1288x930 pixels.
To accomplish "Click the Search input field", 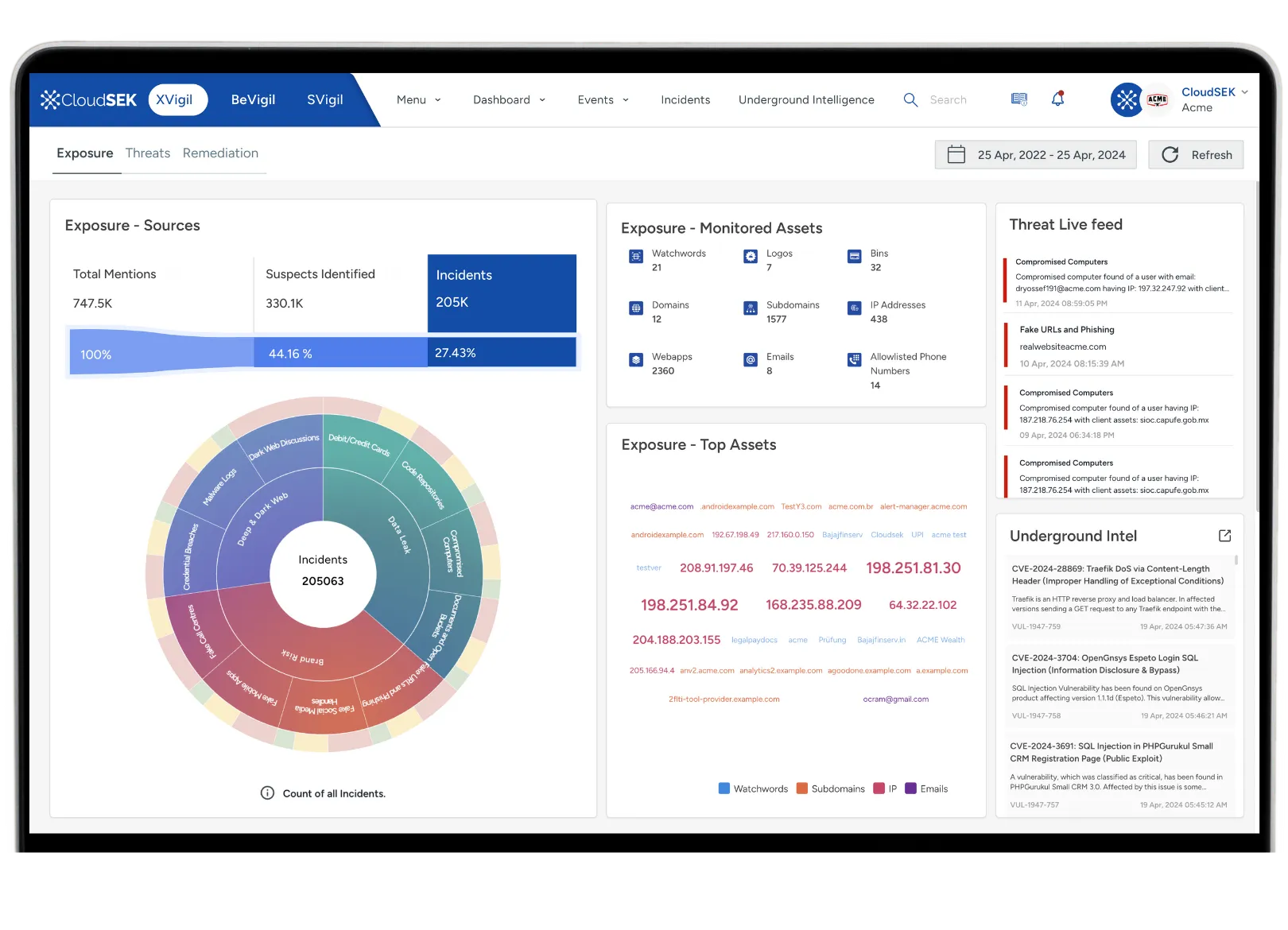I will click(949, 100).
